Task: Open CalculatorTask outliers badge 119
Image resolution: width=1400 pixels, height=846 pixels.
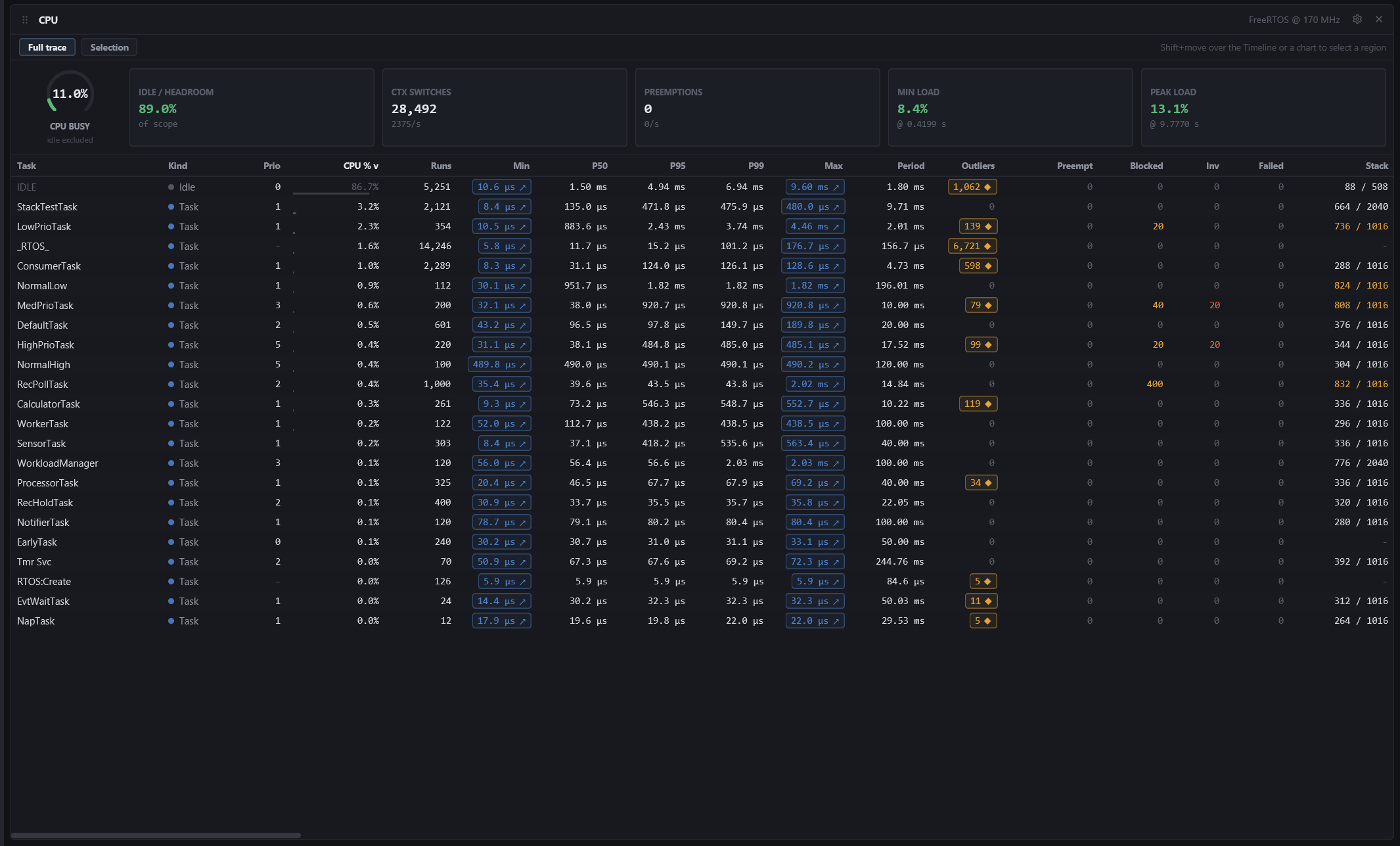Action: (x=978, y=404)
